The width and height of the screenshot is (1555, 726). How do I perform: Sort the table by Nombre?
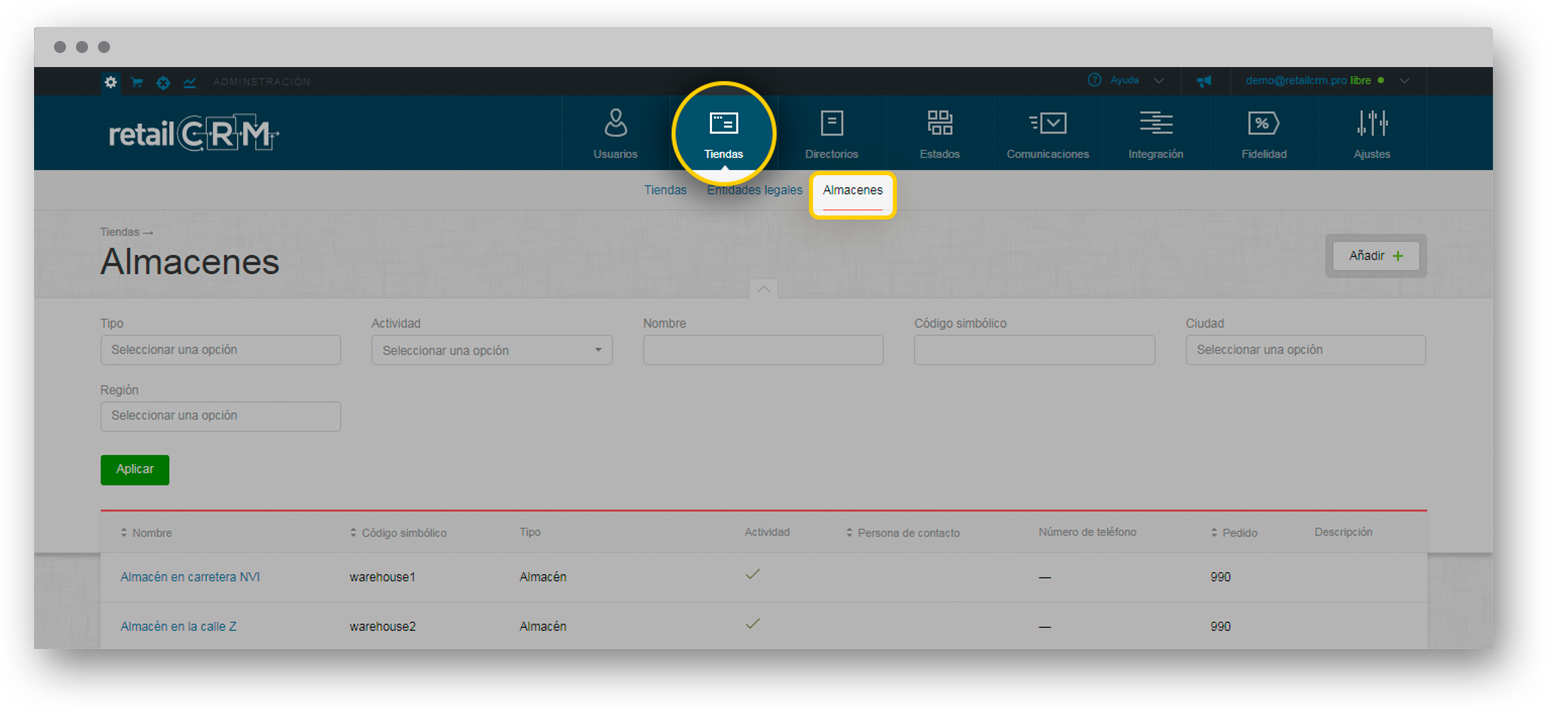146,533
